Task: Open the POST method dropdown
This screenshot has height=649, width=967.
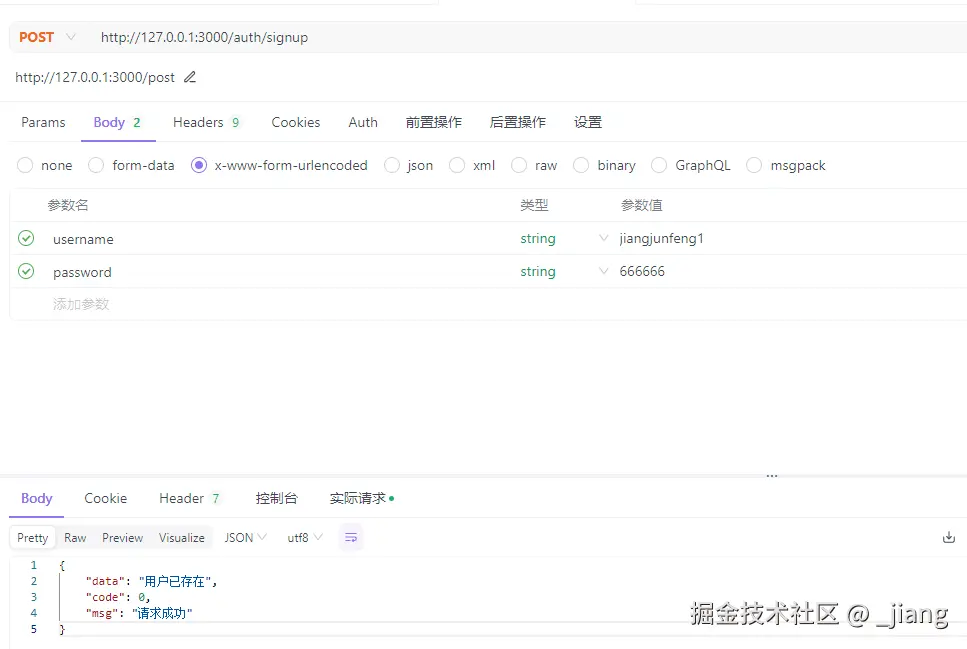Action: point(47,37)
